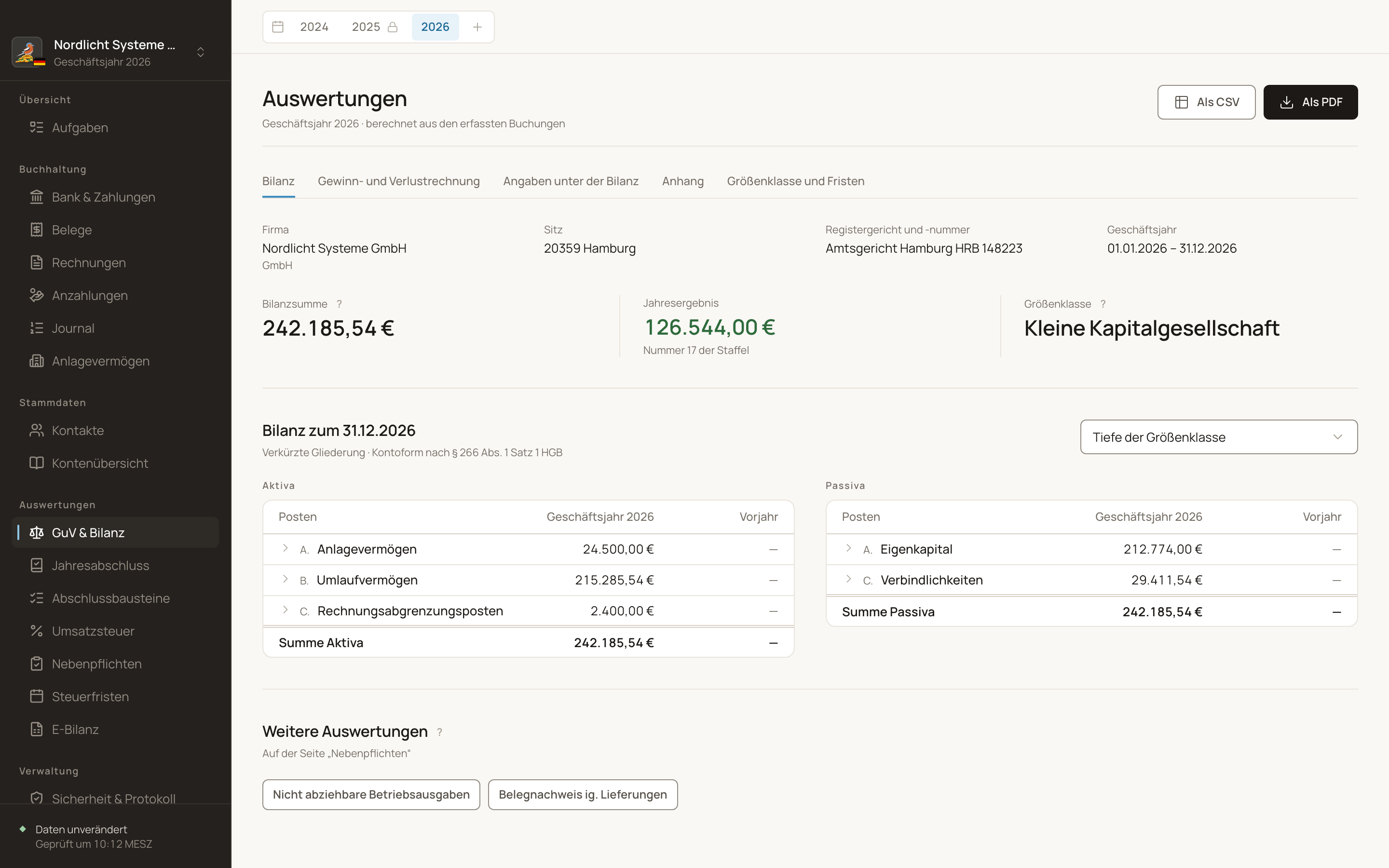Open the Umsatzsteuer percent page
Screen dimensions: 1389x868
click(x=115, y=631)
